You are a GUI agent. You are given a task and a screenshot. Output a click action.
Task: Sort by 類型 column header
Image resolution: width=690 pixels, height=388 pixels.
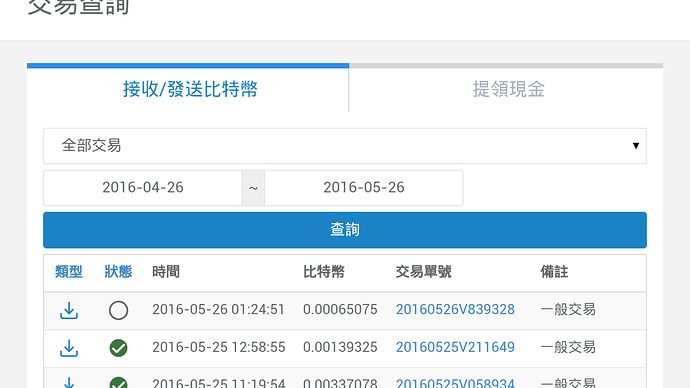pyautogui.click(x=69, y=272)
